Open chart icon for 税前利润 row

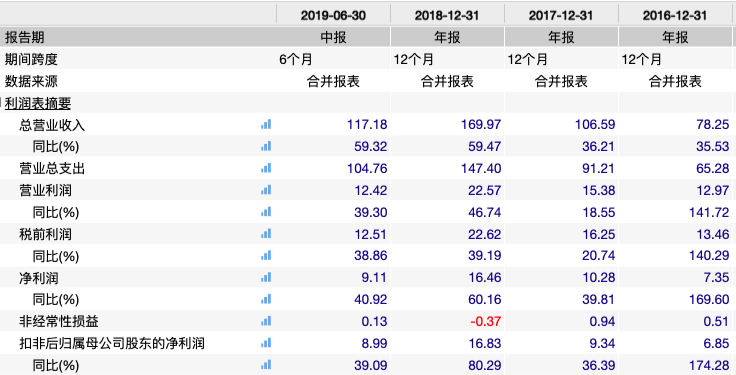pos(266,234)
